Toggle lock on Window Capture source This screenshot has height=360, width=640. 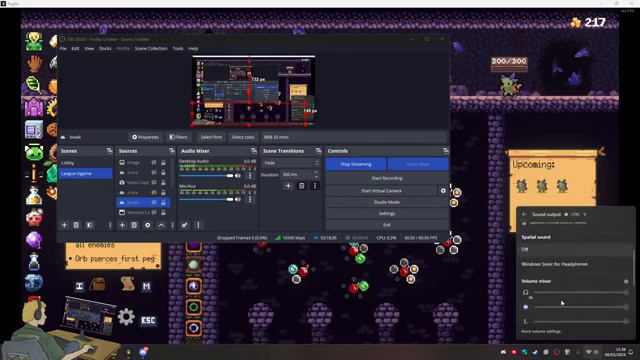[x=163, y=212]
